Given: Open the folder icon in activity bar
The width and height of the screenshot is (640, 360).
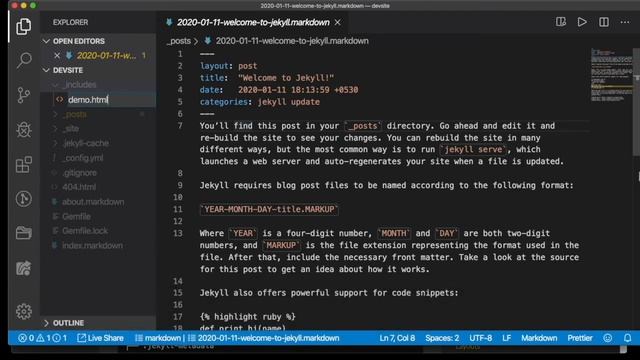Looking at the screenshot, I should [x=24, y=233].
